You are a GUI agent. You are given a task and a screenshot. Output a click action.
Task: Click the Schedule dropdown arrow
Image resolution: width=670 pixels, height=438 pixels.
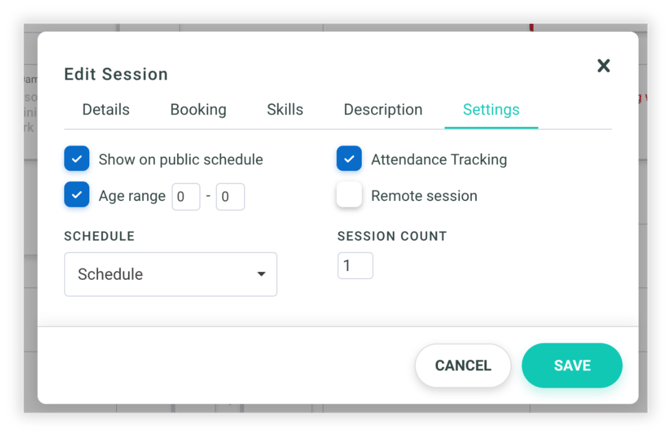pyautogui.click(x=261, y=274)
